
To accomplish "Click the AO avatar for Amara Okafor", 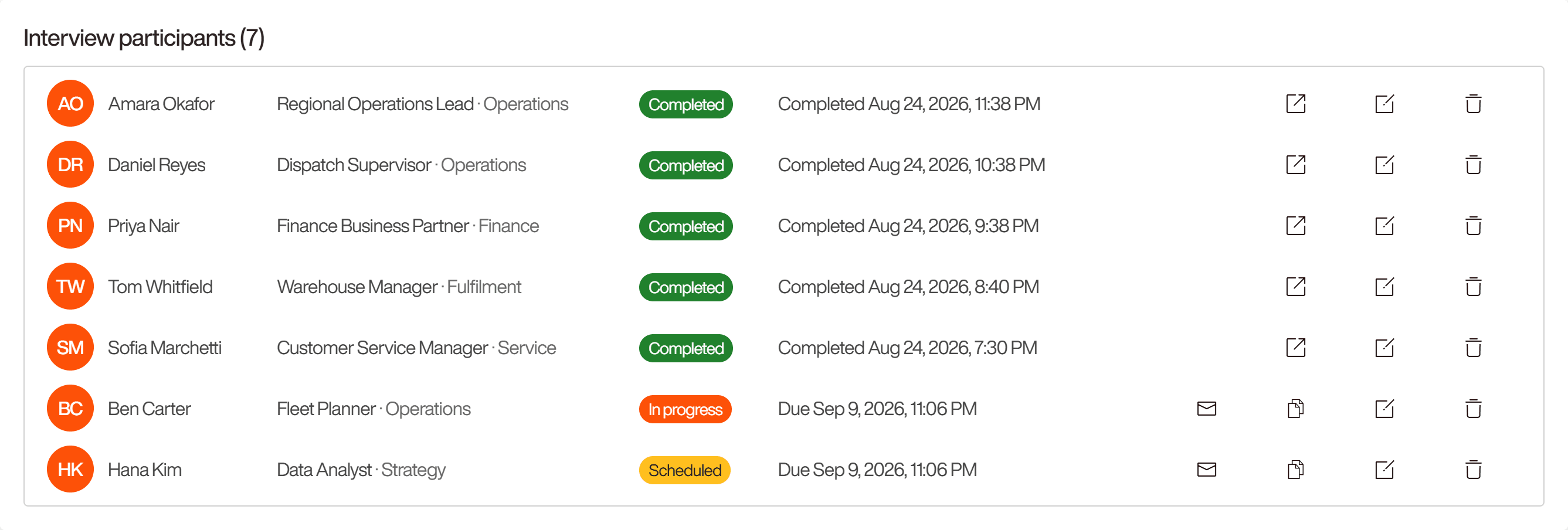I will click(70, 103).
